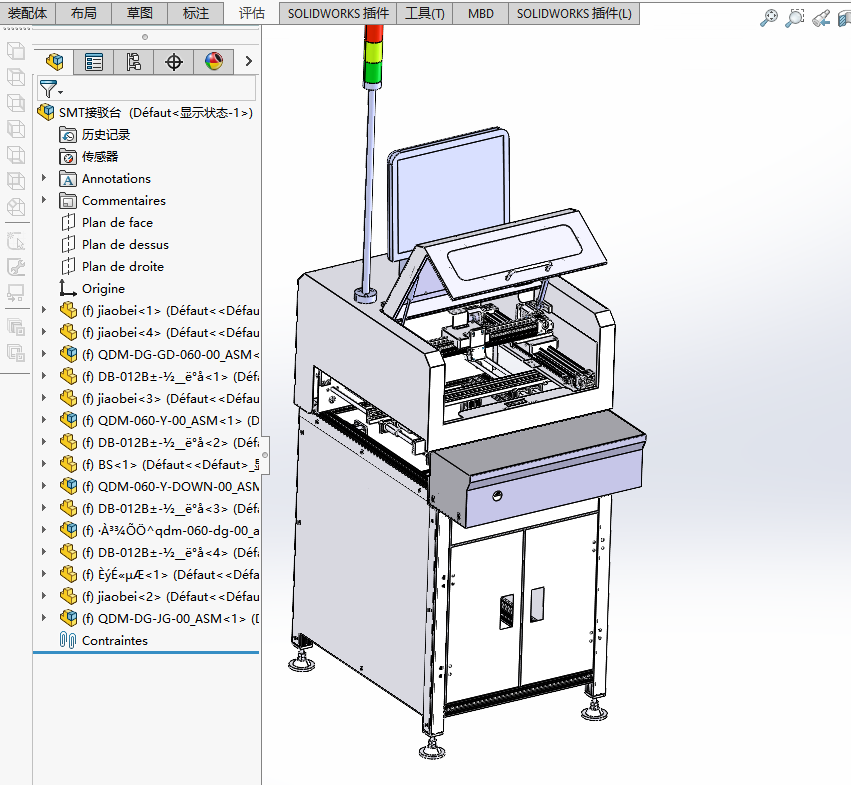Open the MBD tab
Image resolution: width=851 pixels, height=785 pixels.
[x=481, y=14]
